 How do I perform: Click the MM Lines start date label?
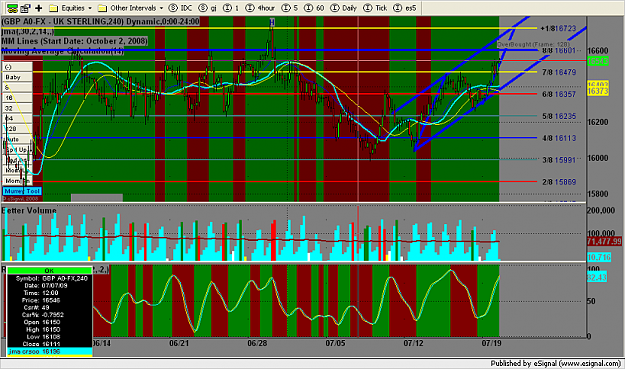75,41
